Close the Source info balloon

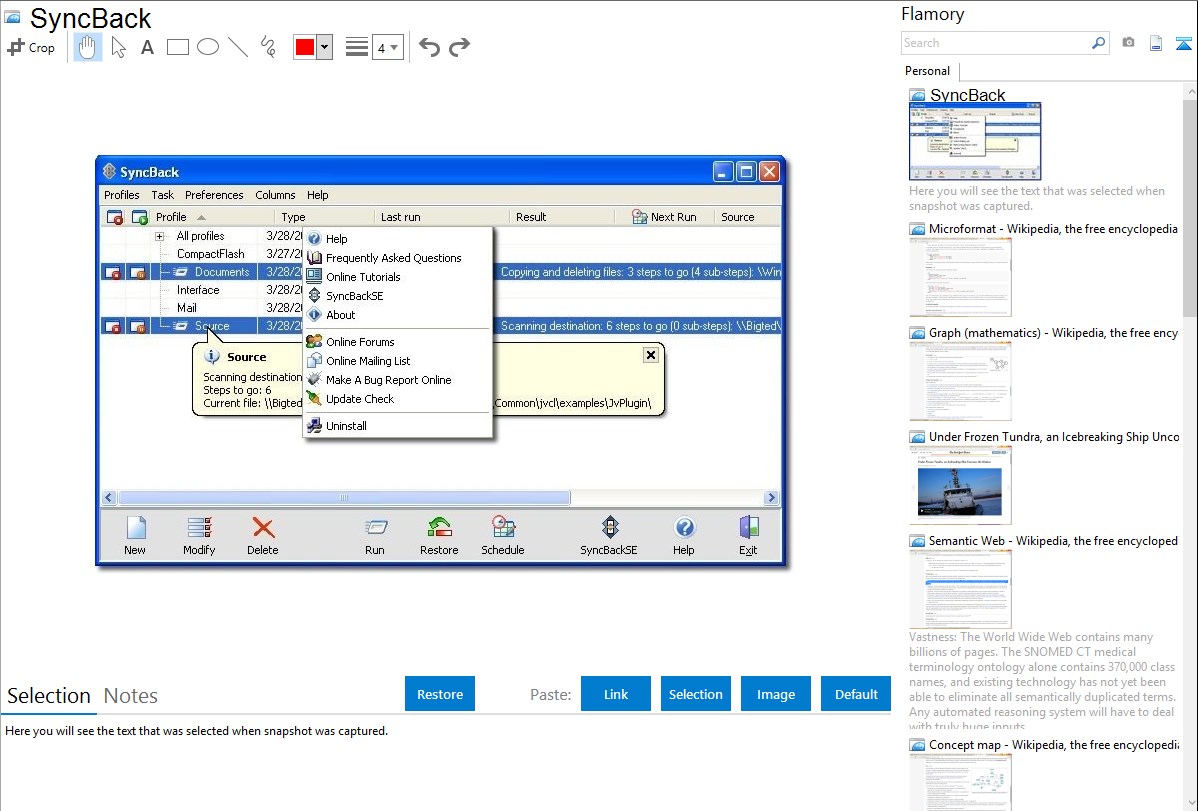click(x=651, y=355)
